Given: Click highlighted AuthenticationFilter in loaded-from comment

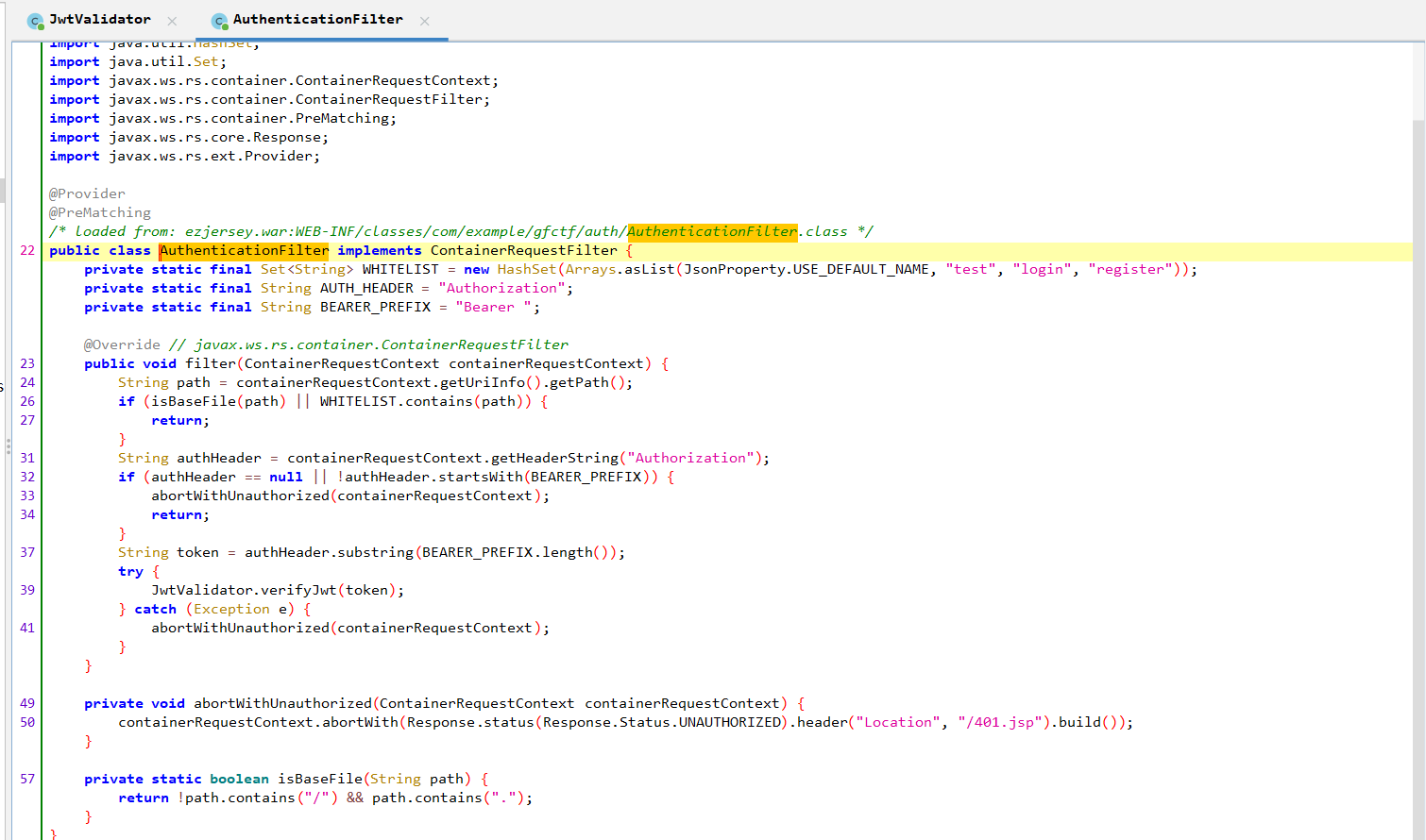Looking at the screenshot, I should [713, 231].
